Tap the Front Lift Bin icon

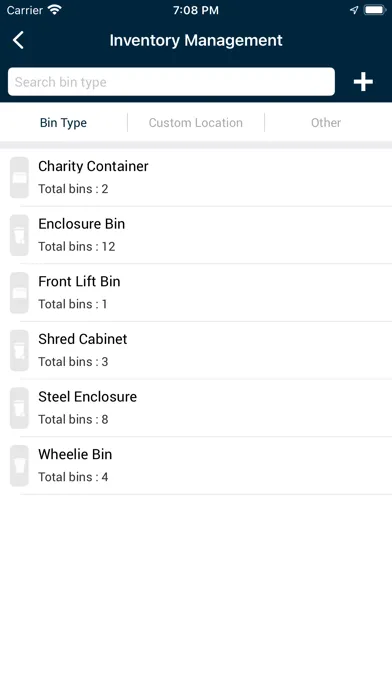pyautogui.click(x=19, y=293)
